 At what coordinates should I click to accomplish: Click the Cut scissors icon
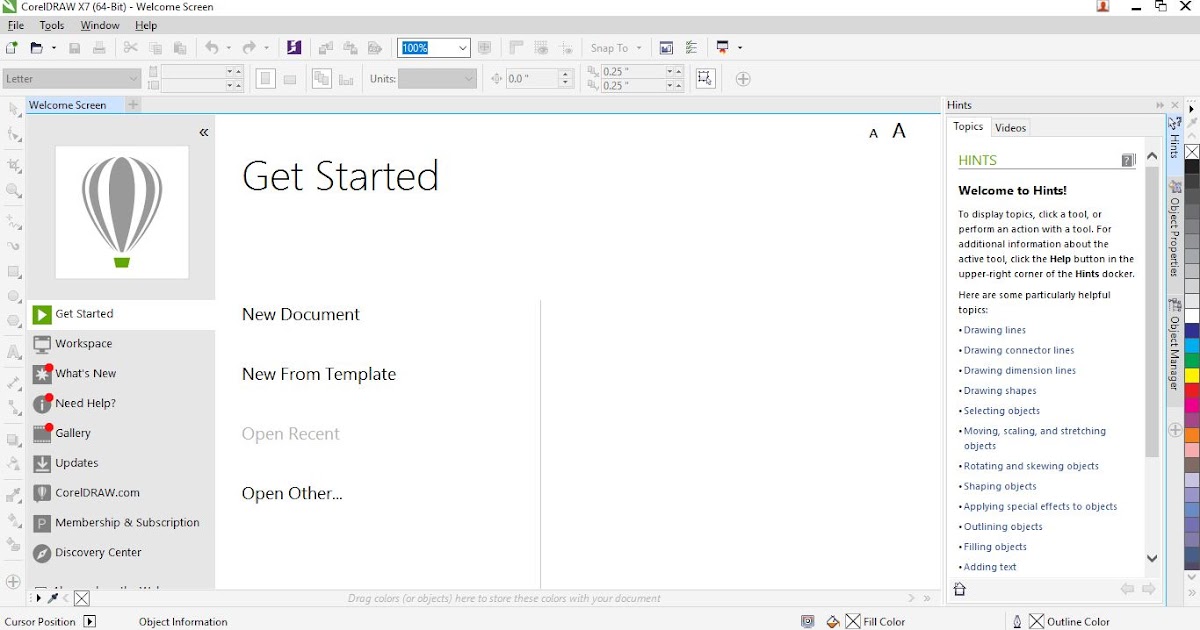point(131,47)
